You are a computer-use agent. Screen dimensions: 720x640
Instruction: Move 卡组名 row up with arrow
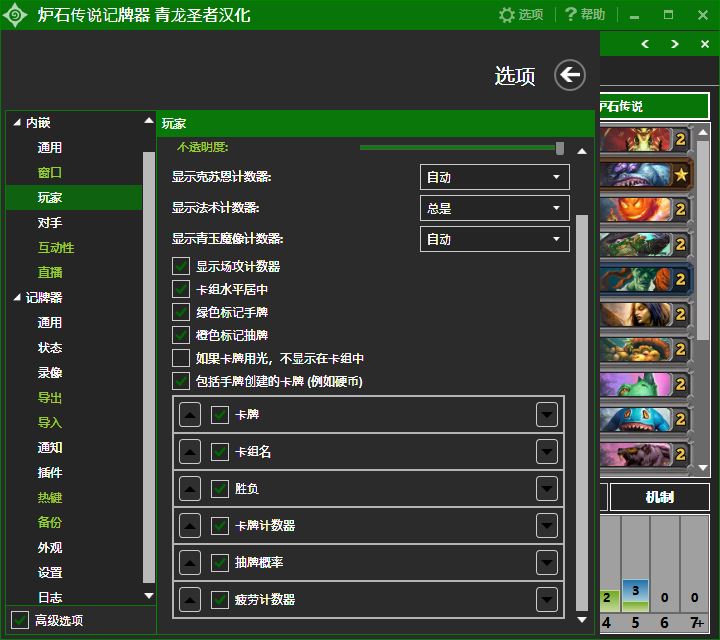click(190, 452)
